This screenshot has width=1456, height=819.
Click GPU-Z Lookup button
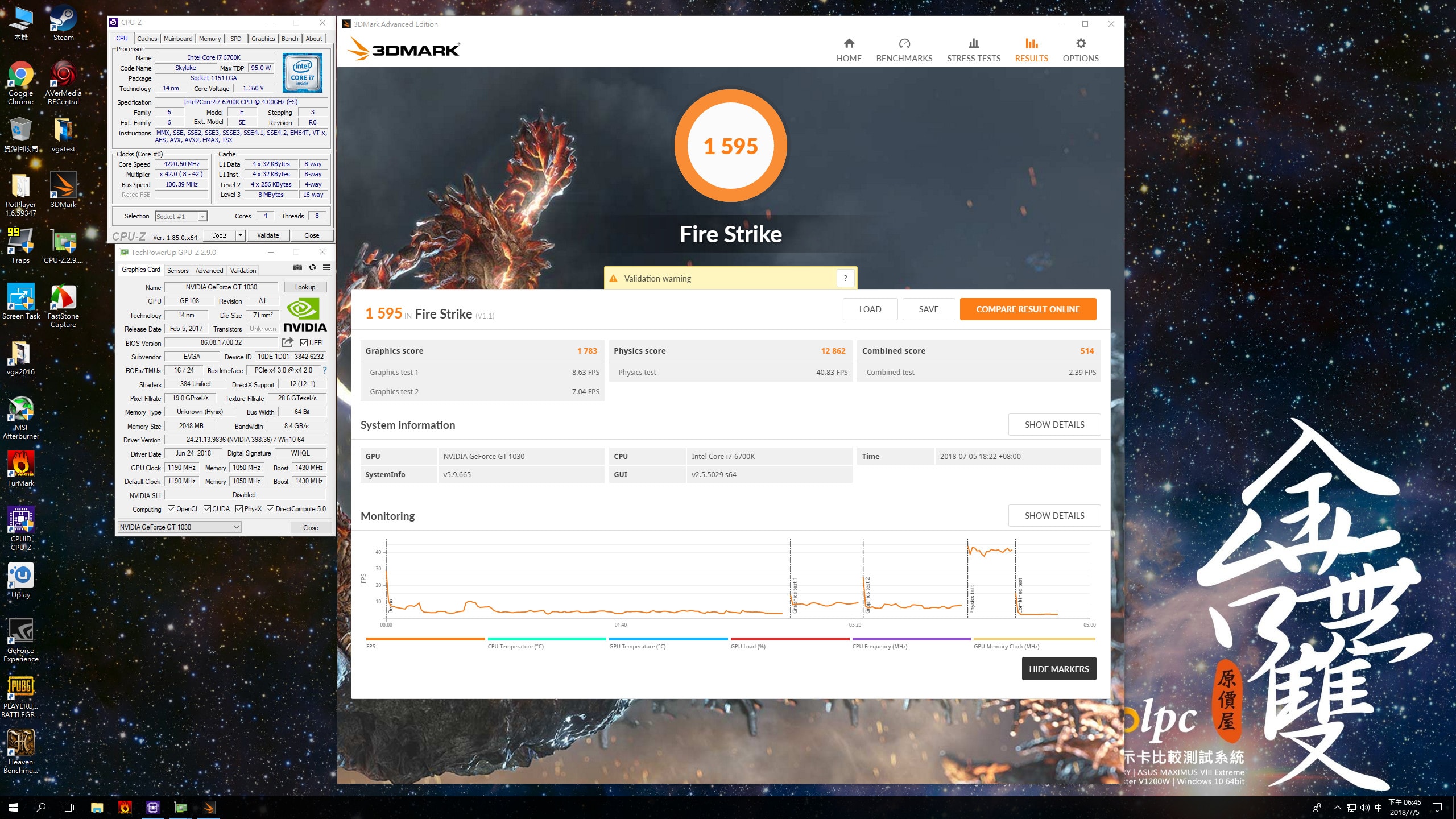point(305,287)
